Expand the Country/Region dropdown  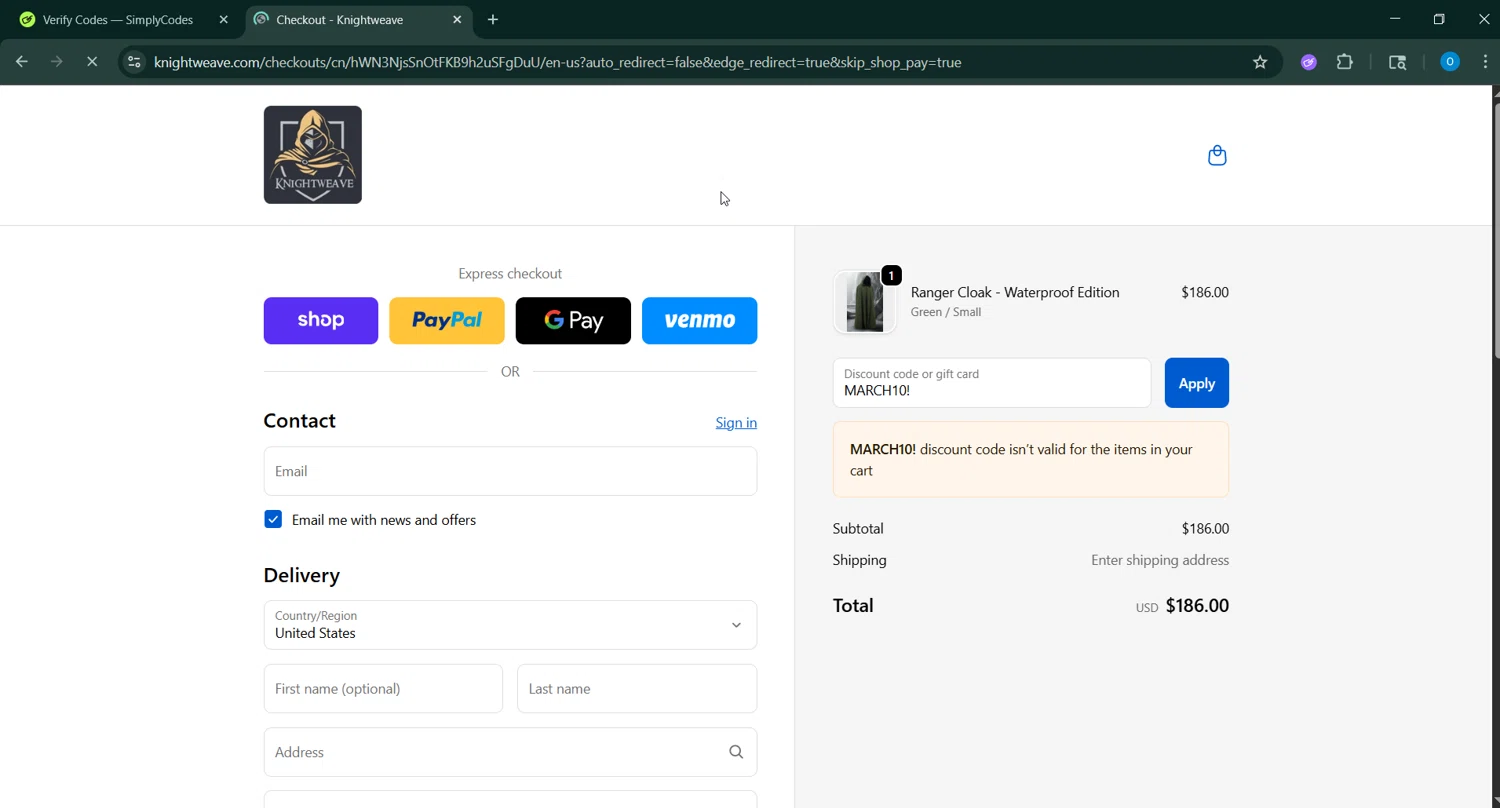coord(510,625)
